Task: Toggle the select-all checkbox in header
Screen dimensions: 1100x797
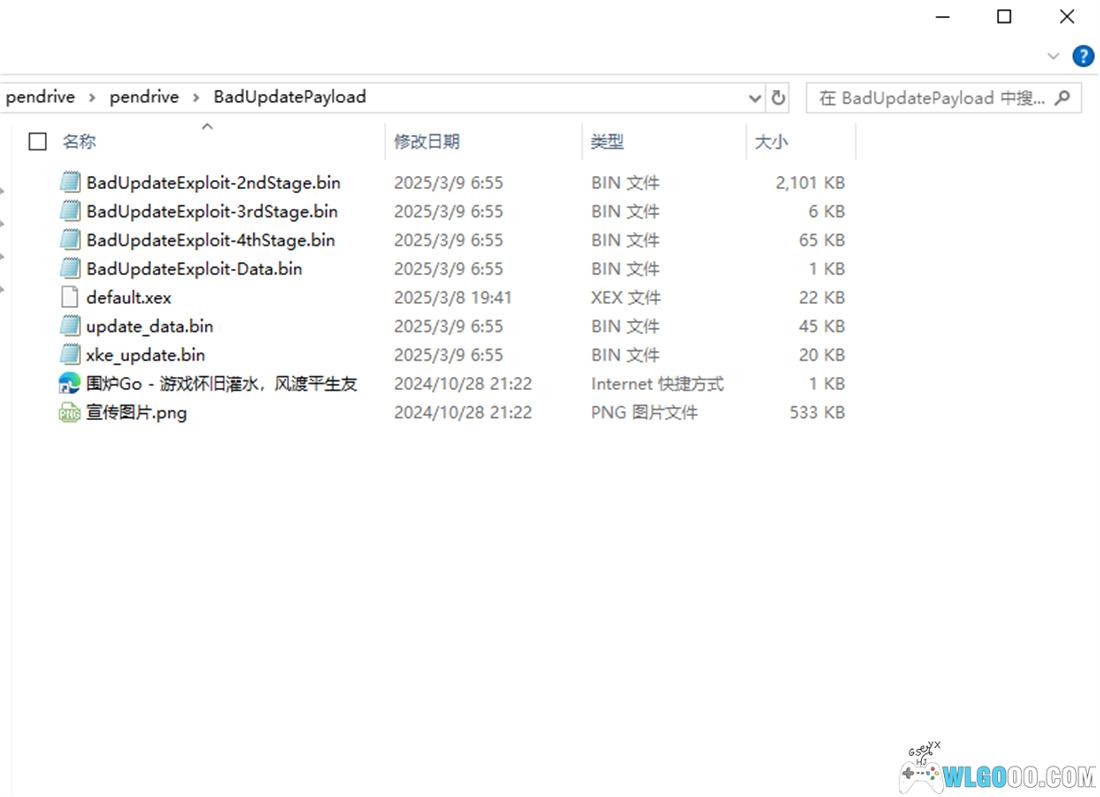Action: point(38,142)
